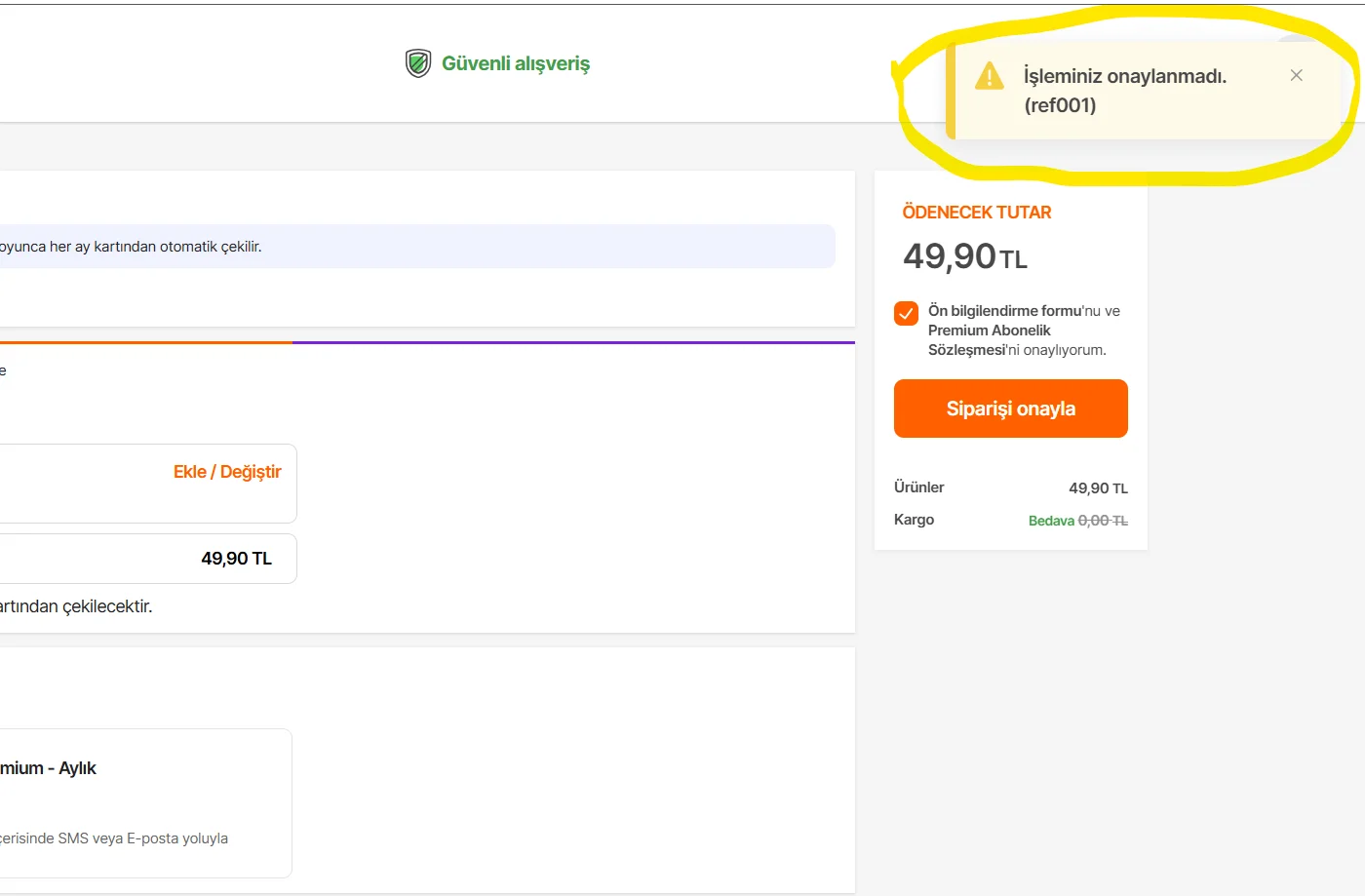Click the 49,90 TL payment amount box

click(146, 559)
